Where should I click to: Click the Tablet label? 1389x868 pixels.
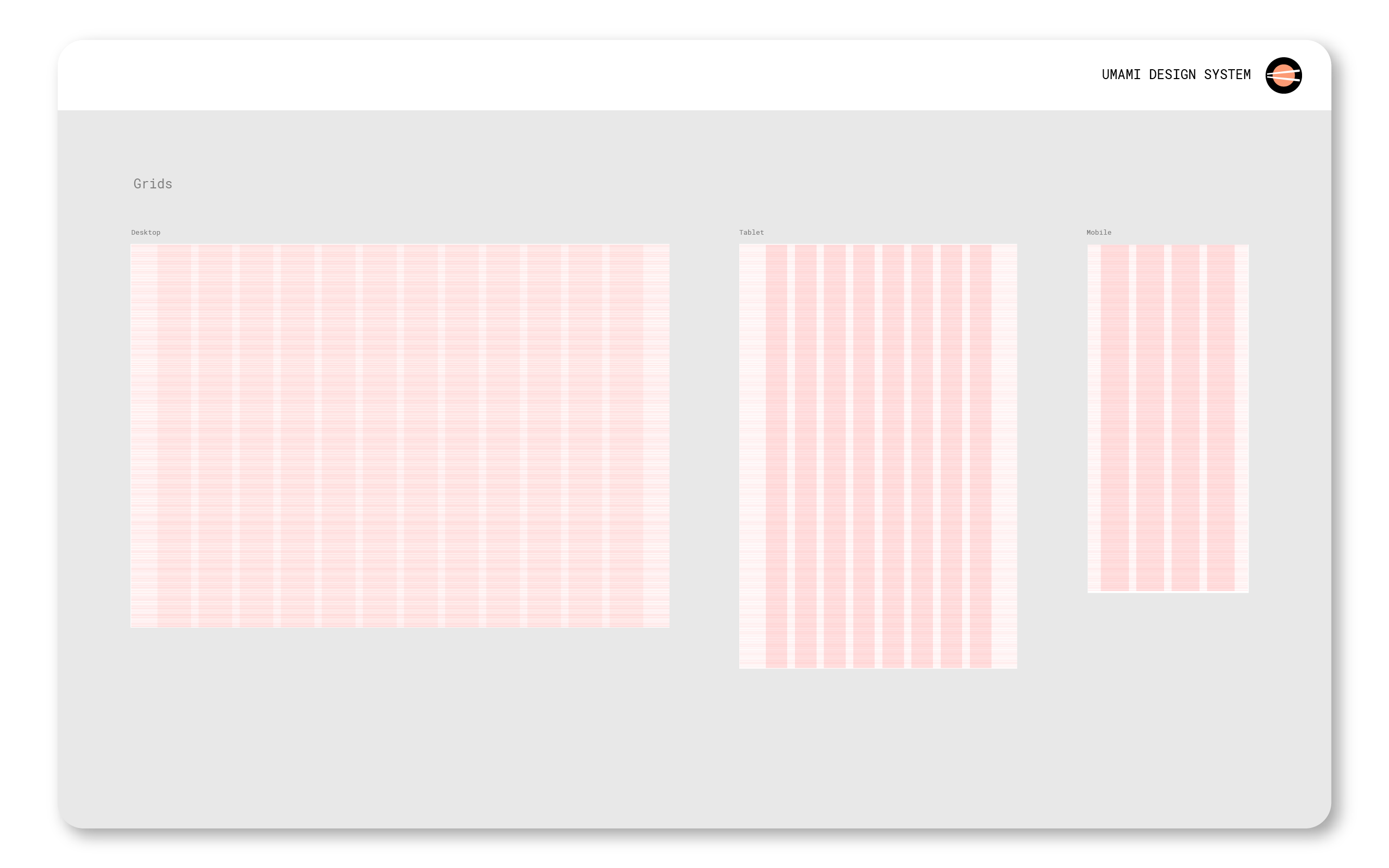pyautogui.click(x=751, y=233)
